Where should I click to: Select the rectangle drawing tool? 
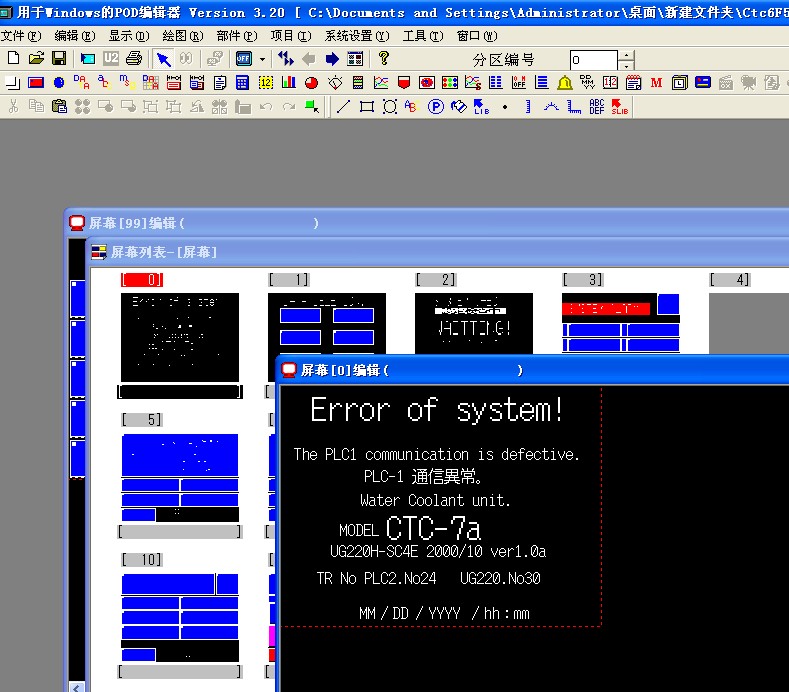[x=366, y=106]
